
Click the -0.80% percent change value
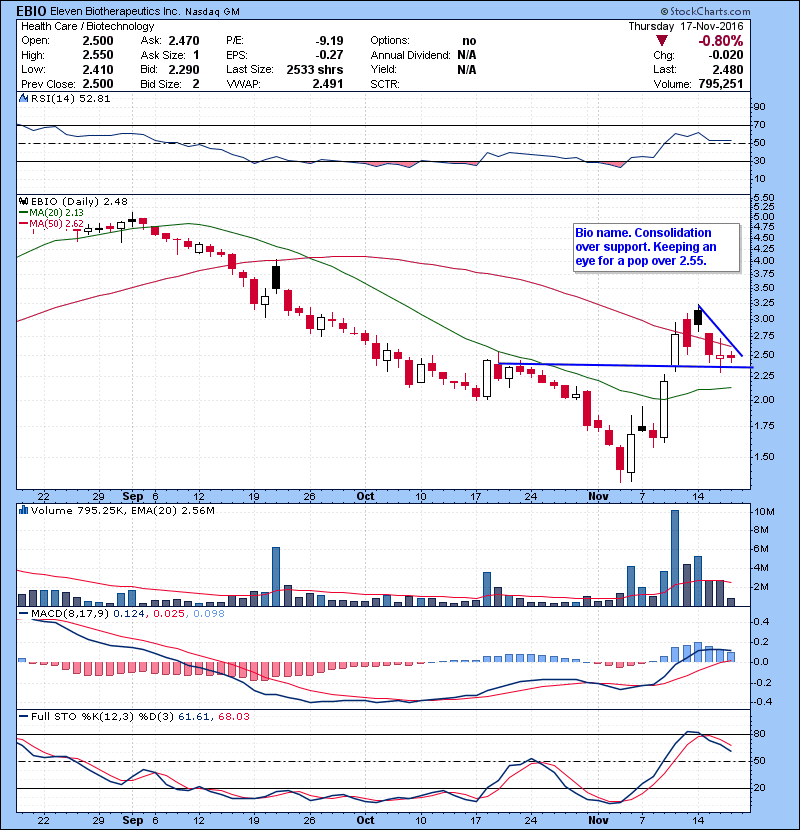click(721, 41)
